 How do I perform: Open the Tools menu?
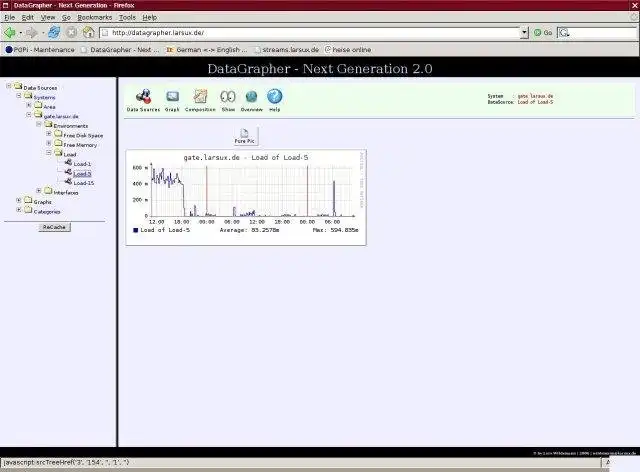tap(127, 17)
